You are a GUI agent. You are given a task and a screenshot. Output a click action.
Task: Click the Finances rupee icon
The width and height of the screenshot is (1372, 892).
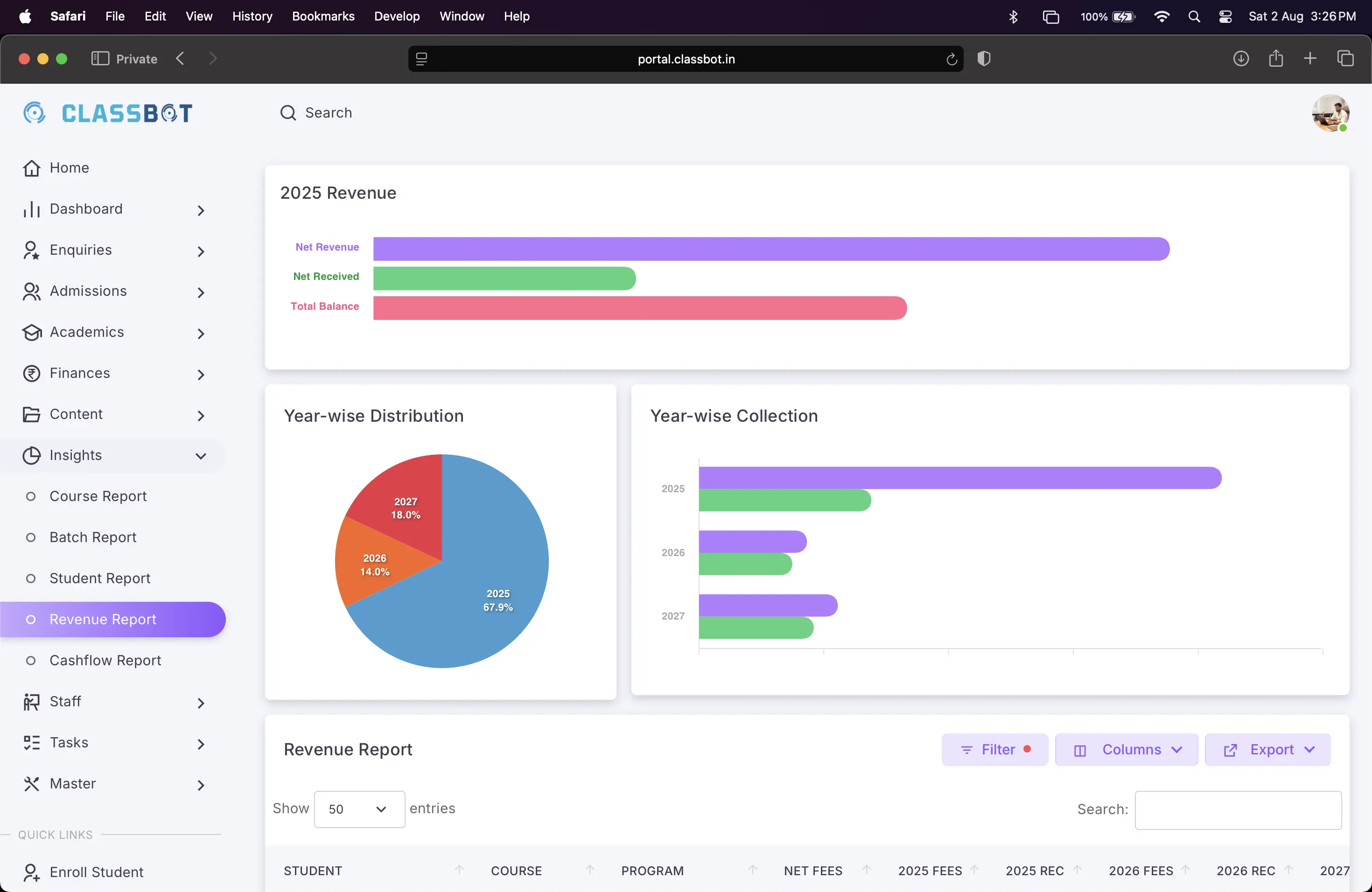click(x=31, y=373)
